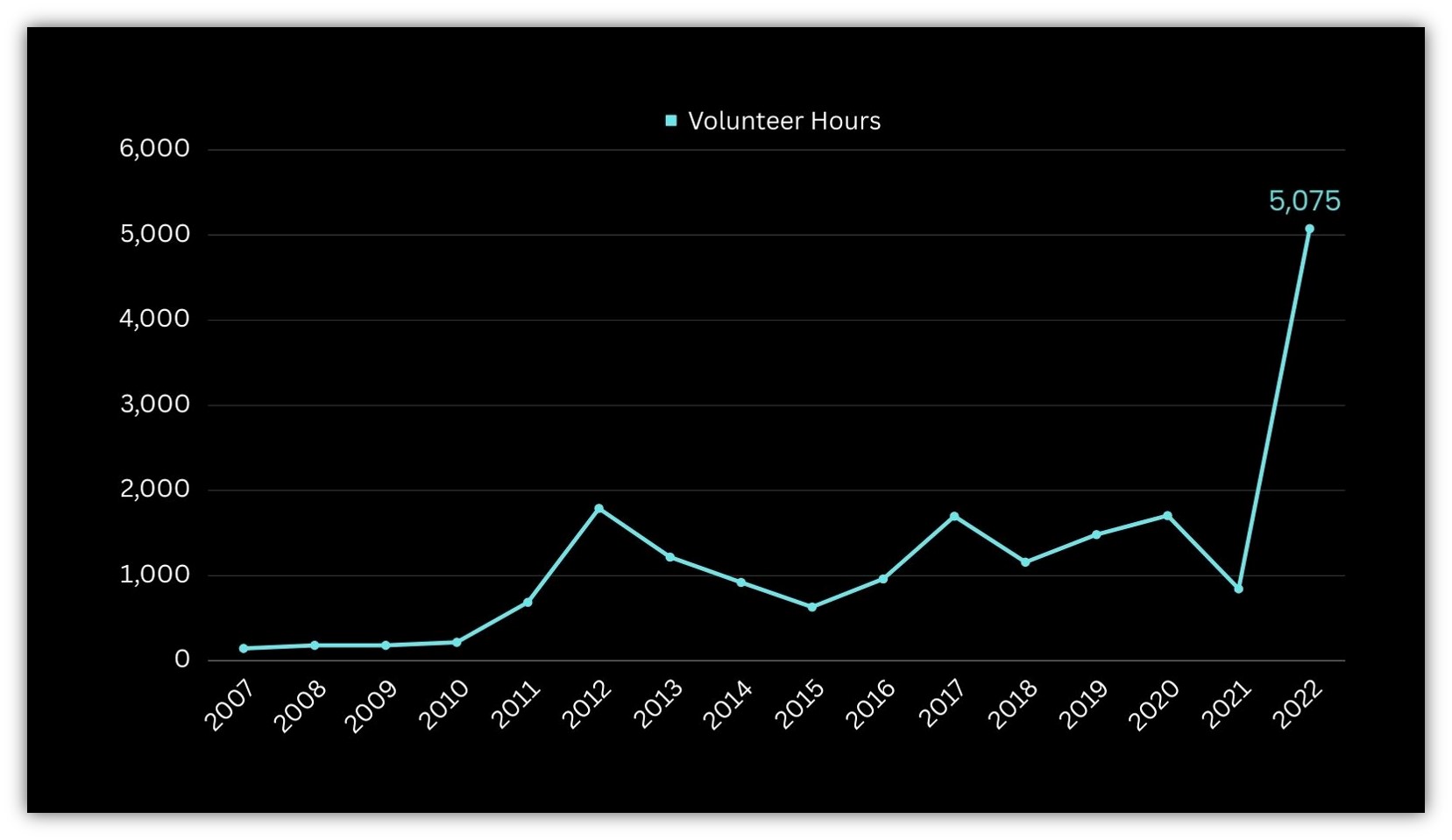Click the 0 y-axis label
1452x840 pixels.
tap(181, 659)
